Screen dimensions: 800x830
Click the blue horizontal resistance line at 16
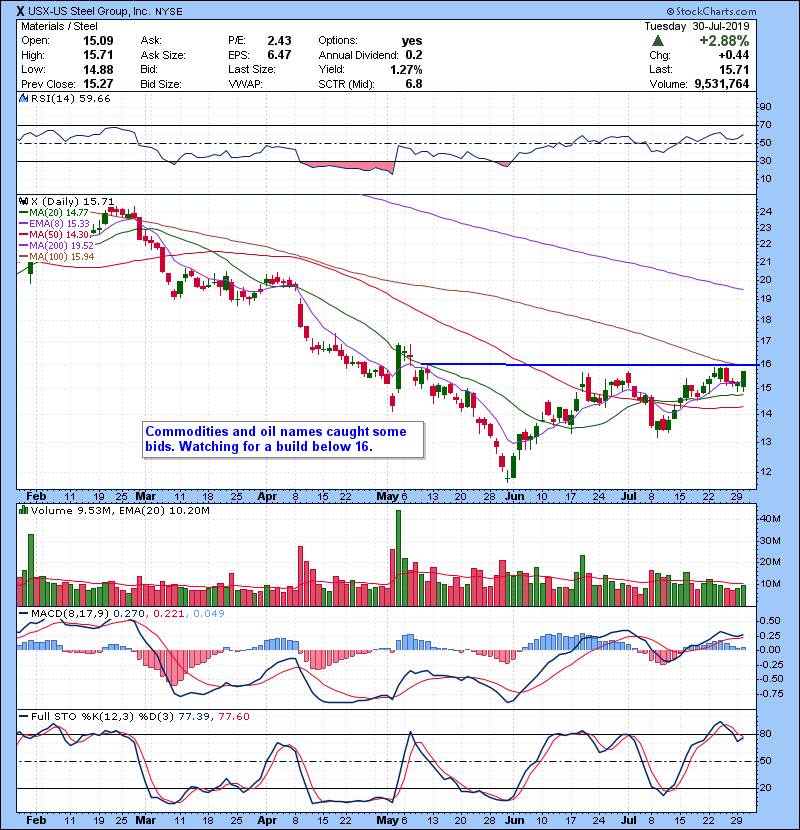(x=589, y=365)
